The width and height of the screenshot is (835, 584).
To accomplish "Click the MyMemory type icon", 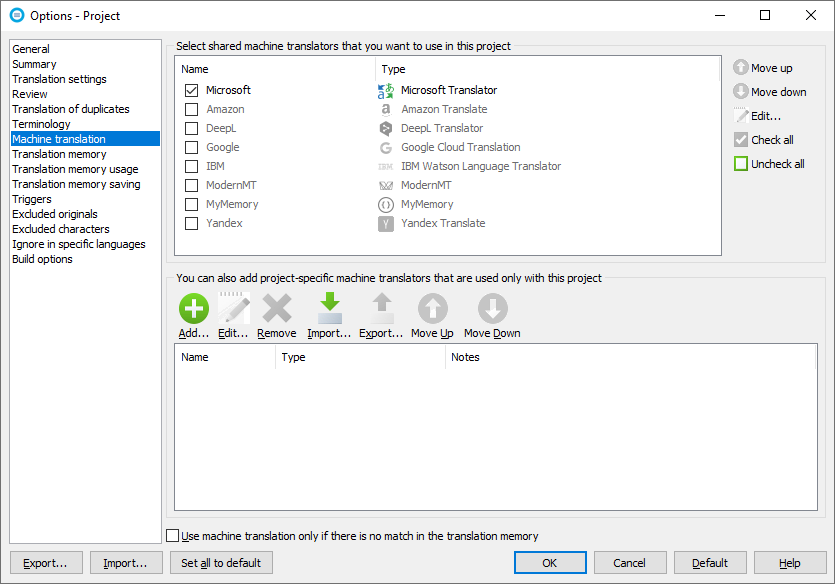I will point(386,204).
